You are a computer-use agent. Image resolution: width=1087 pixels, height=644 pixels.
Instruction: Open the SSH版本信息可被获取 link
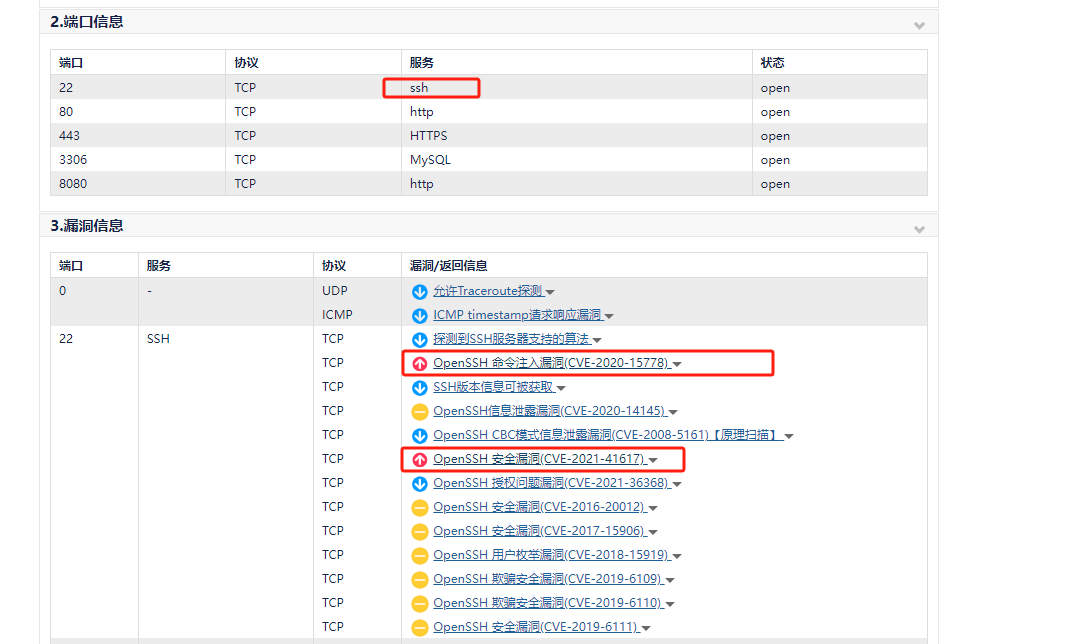[x=493, y=387]
